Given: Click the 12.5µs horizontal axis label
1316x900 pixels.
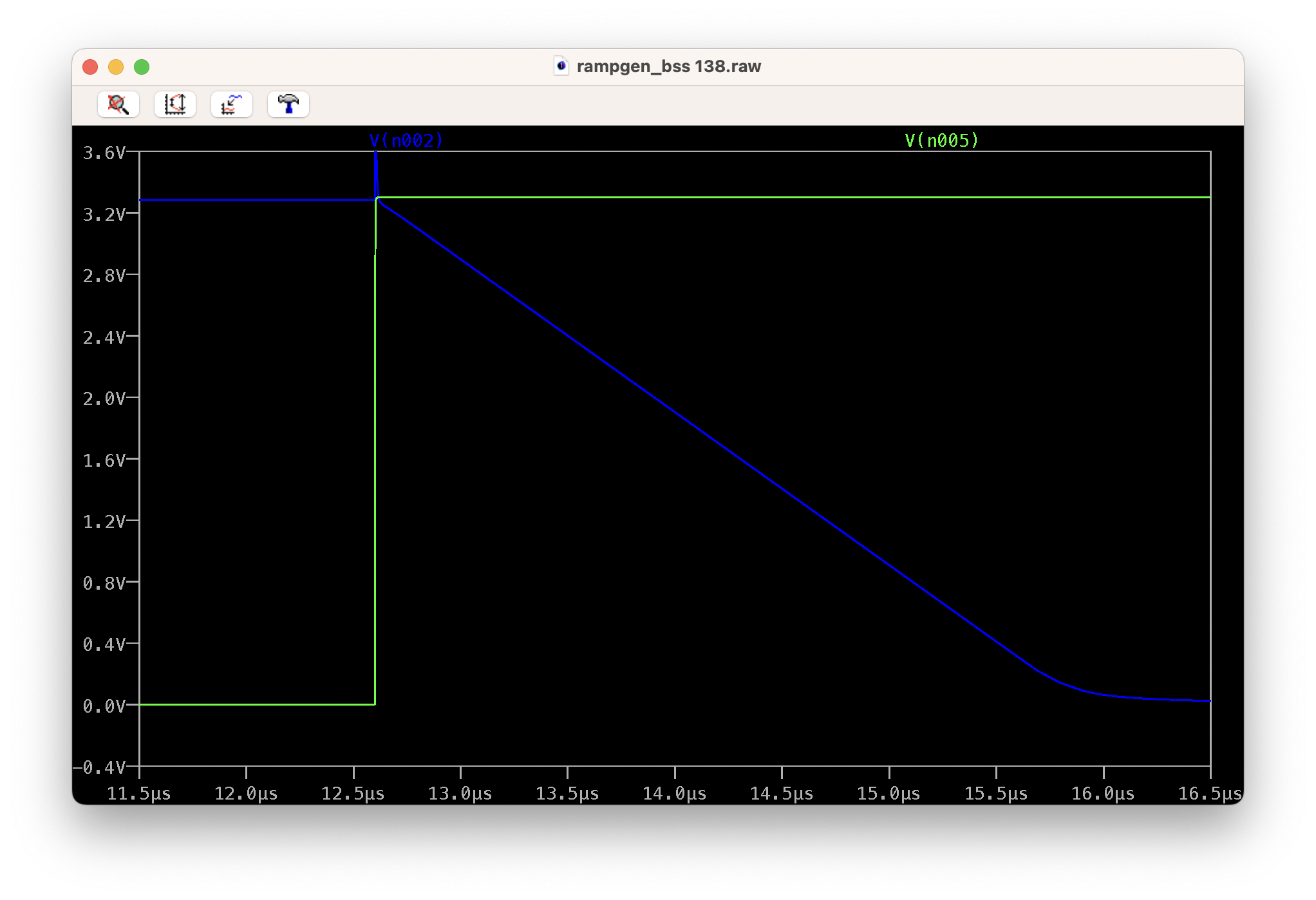Looking at the screenshot, I should tap(353, 793).
